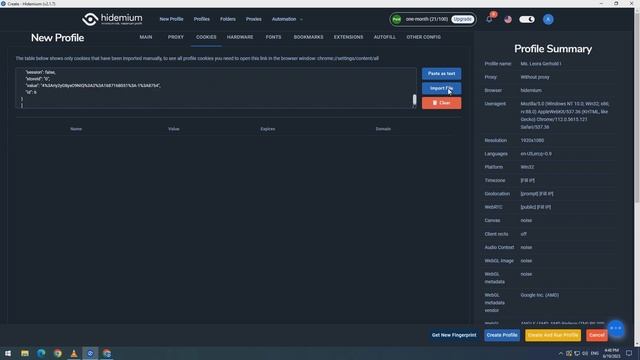
Task: Click the Import File button
Action: pyautogui.click(x=442, y=88)
